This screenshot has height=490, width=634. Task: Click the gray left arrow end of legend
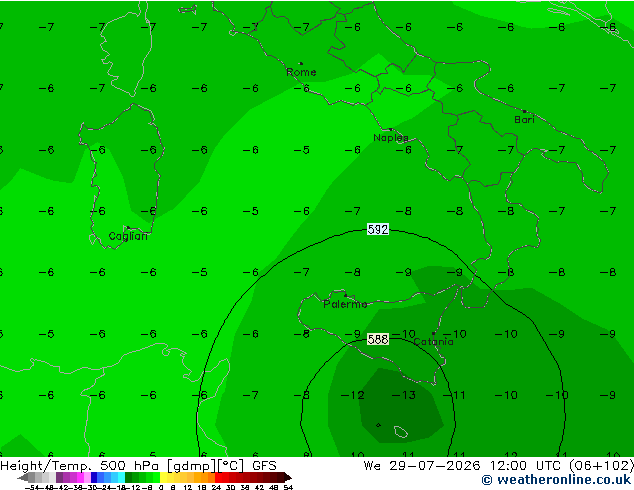click(23, 477)
